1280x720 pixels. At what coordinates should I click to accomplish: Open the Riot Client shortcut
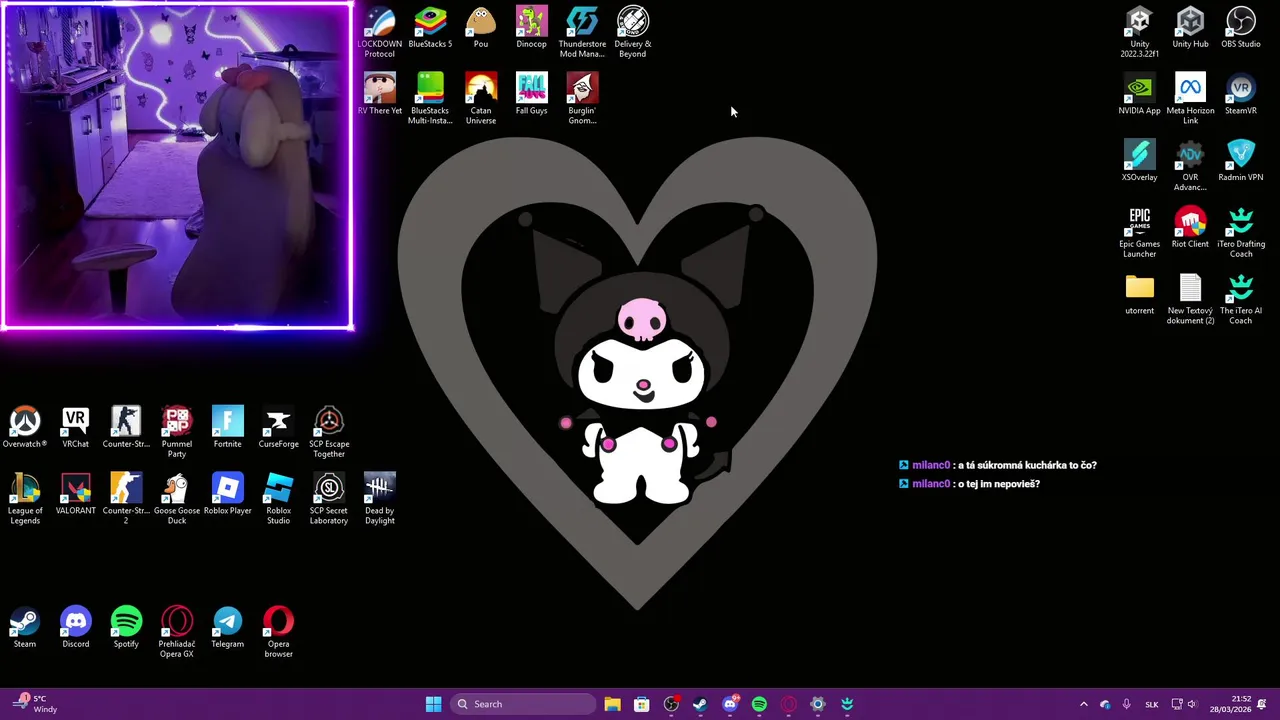[1190, 227]
